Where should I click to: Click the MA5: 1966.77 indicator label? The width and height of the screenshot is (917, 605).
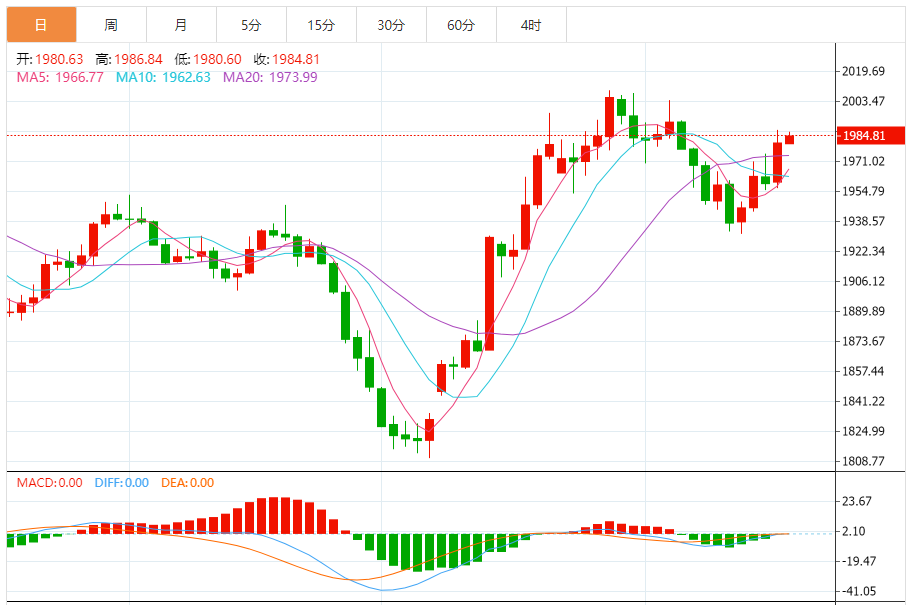60,77
